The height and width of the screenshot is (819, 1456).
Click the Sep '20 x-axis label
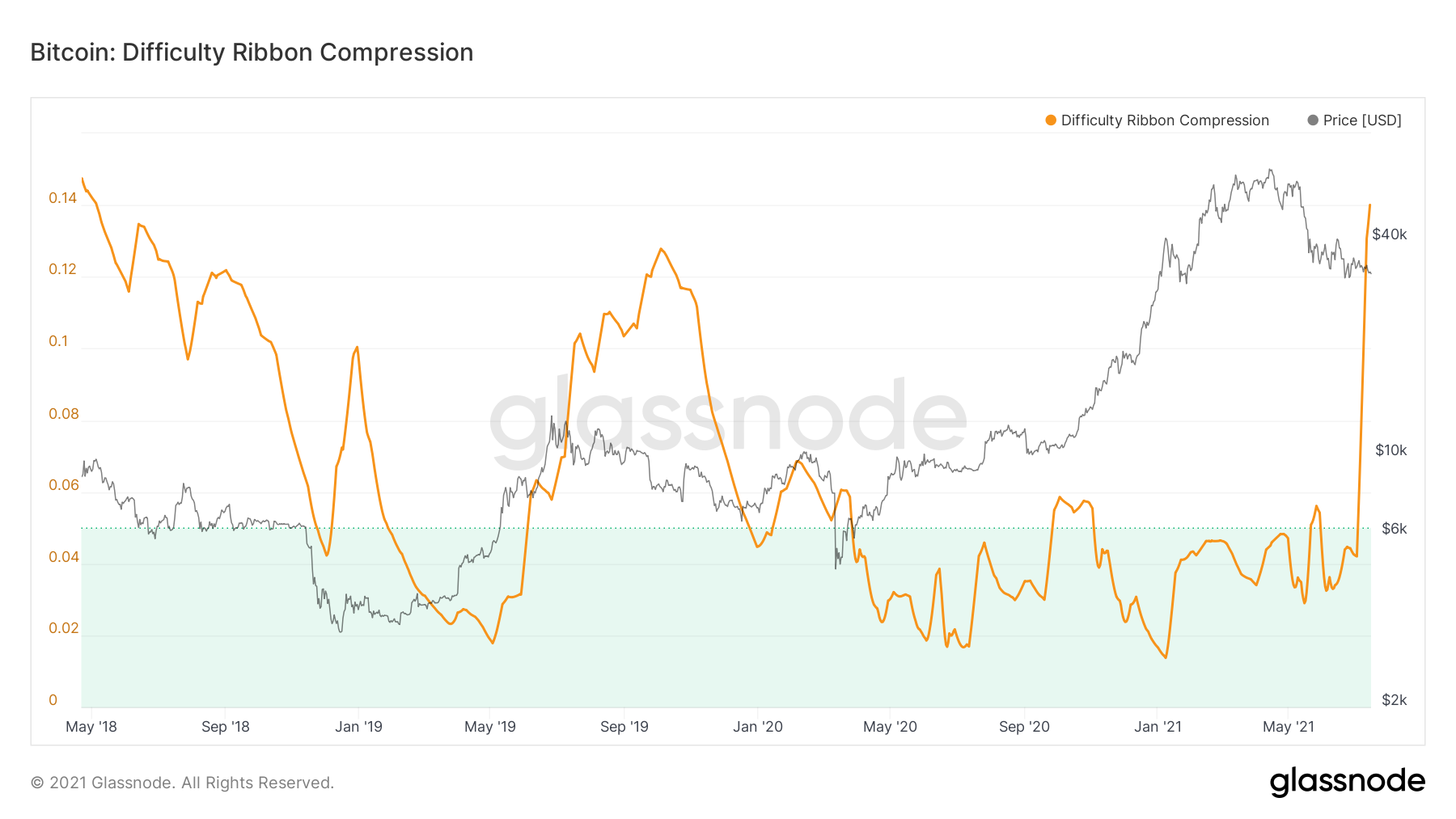tap(1024, 727)
